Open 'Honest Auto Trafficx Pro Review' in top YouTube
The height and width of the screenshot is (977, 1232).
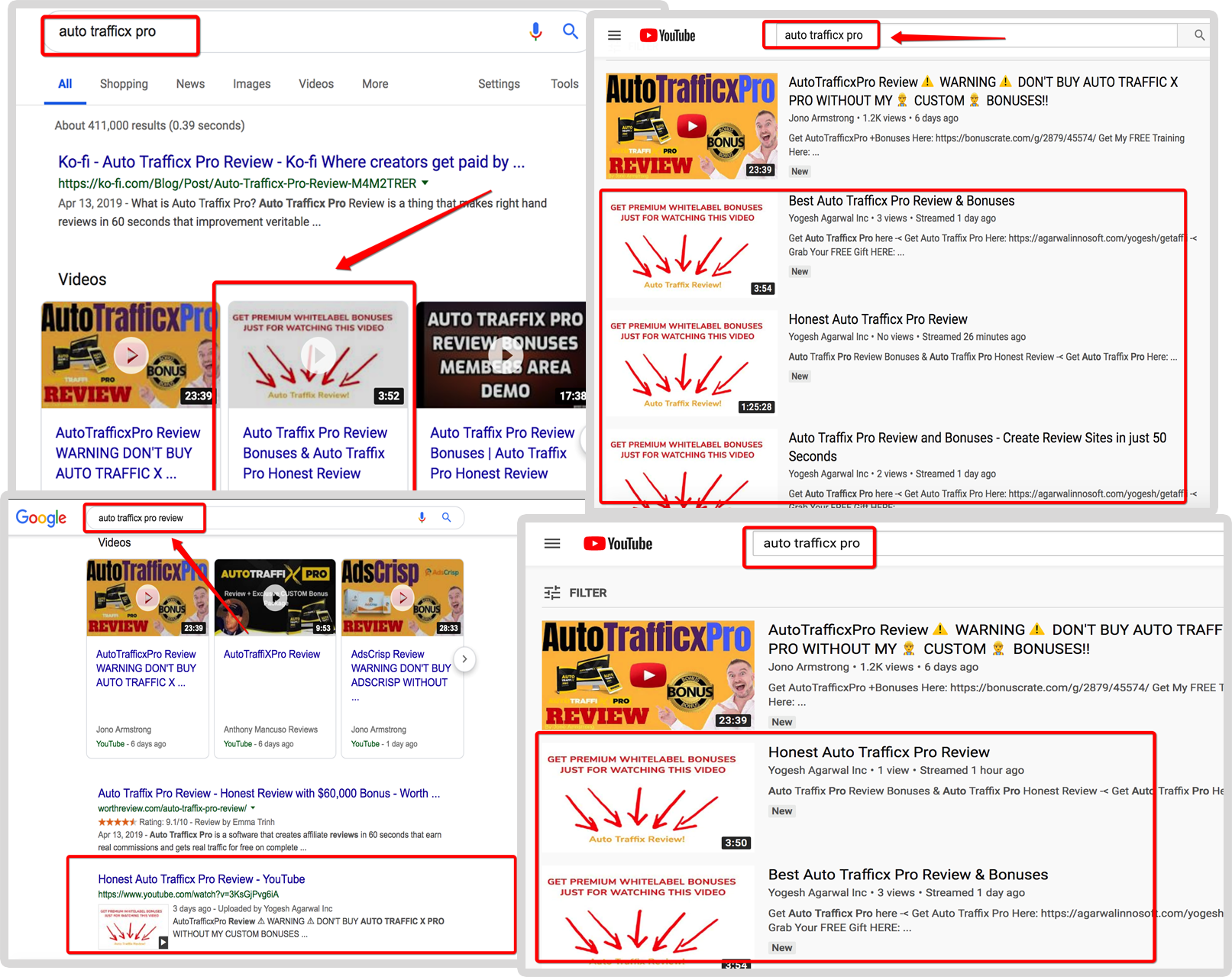tap(878, 319)
